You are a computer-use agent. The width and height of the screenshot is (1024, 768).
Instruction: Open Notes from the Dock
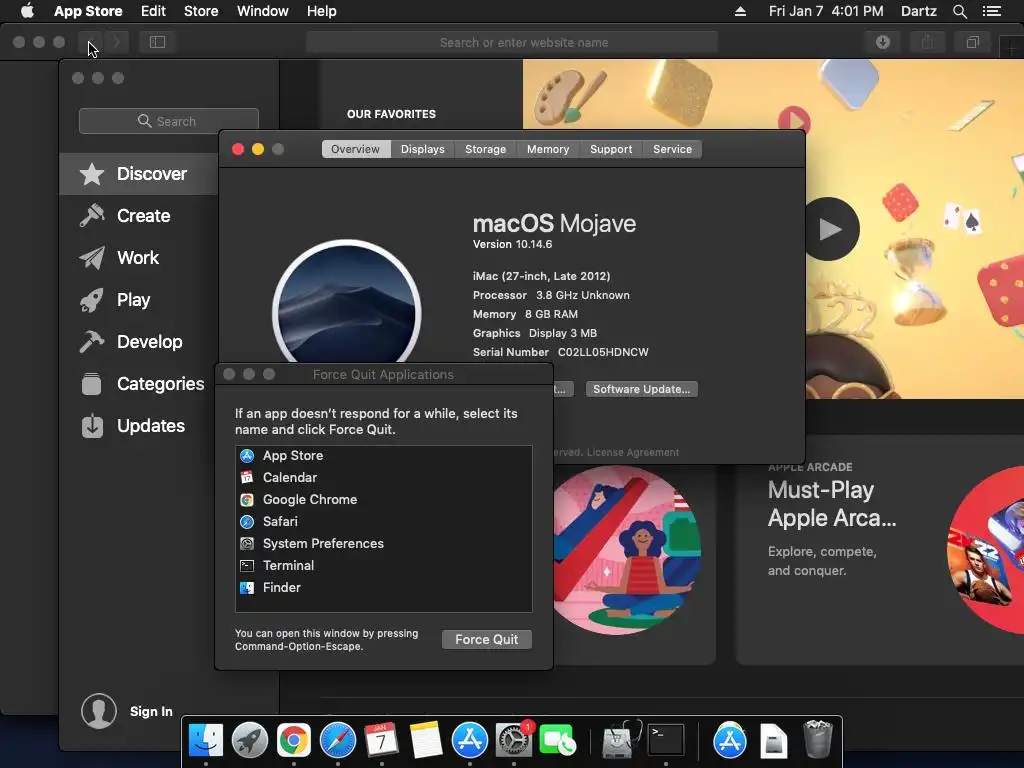425,741
